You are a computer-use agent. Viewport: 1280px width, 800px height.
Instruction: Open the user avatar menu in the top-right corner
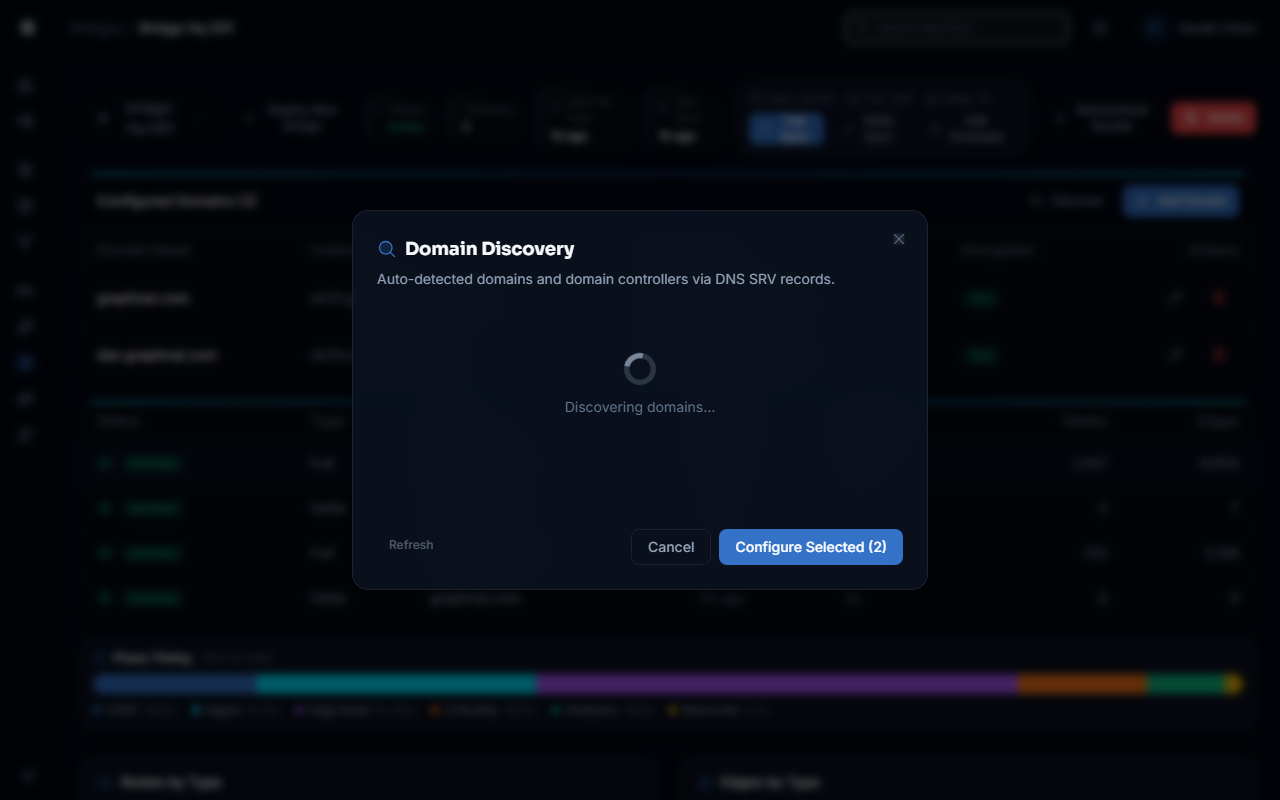(1152, 28)
